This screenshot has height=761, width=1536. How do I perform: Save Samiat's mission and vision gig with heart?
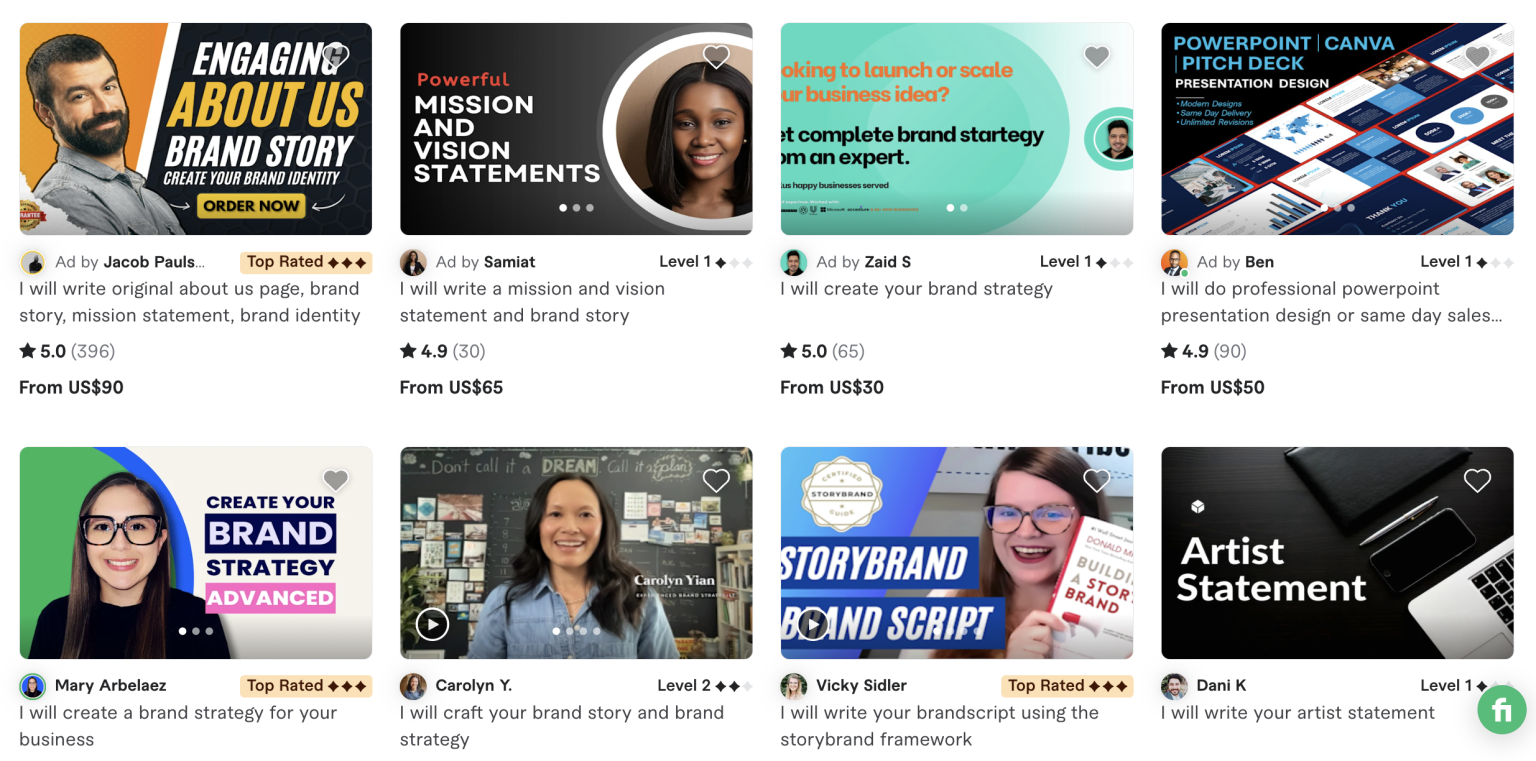tap(716, 57)
